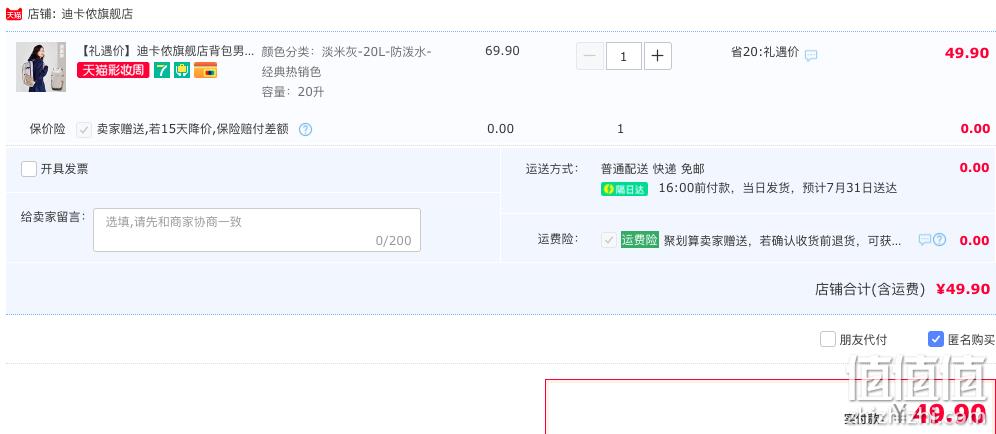Click the 卖家赠送,若15天降价 insurance description
996x434 pixels.
click(192, 129)
